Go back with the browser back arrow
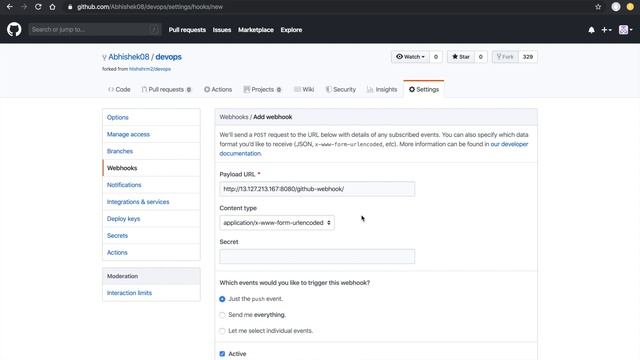The width and height of the screenshot is (640, 360). [10, 7]
